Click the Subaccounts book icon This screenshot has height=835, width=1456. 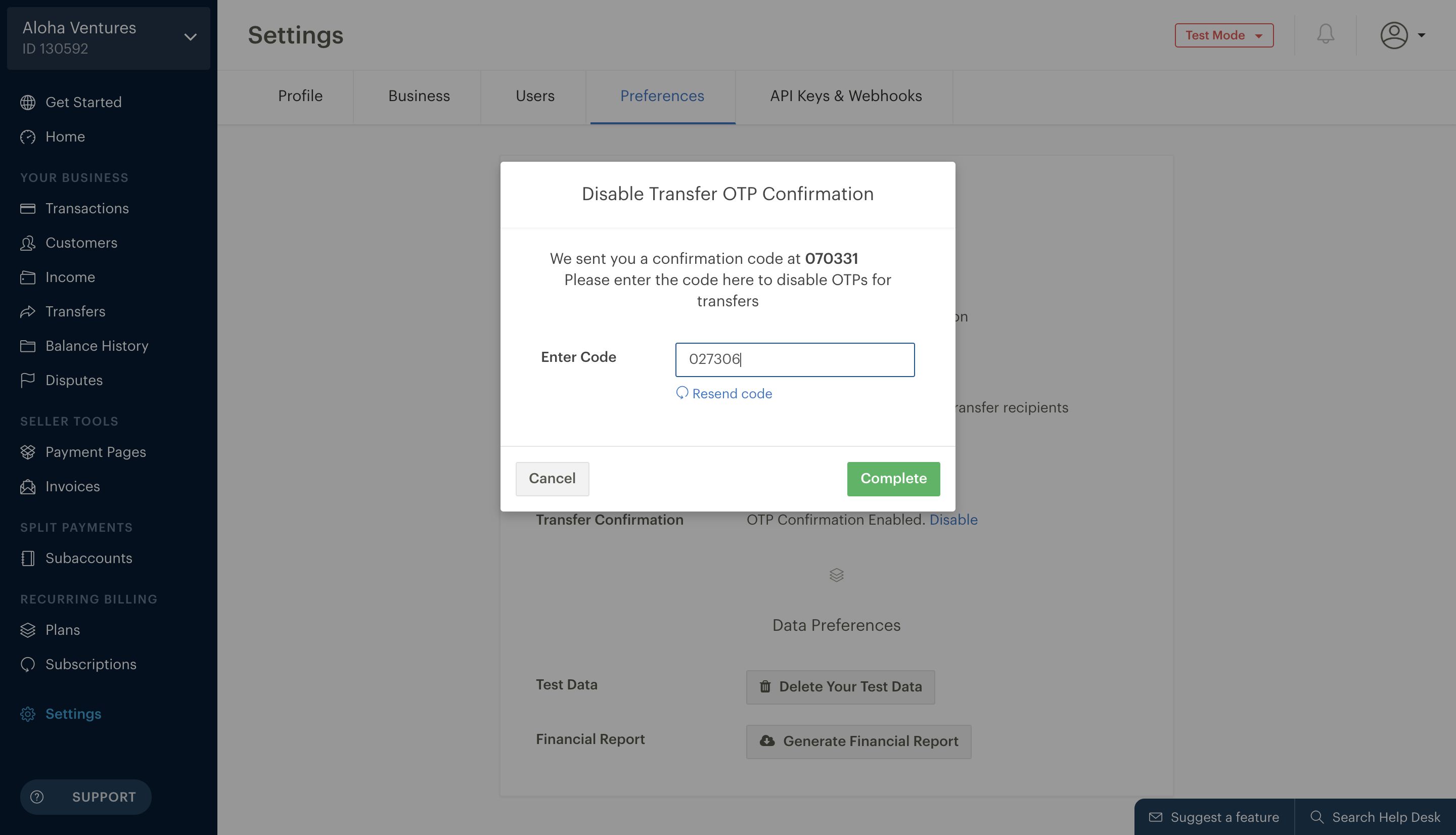(x=27, y=558)
